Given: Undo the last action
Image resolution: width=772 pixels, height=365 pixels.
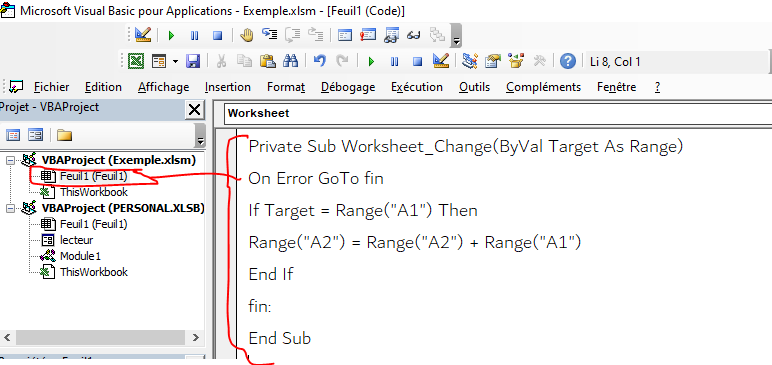Looking at the screenshot, I should pos(320,61).
